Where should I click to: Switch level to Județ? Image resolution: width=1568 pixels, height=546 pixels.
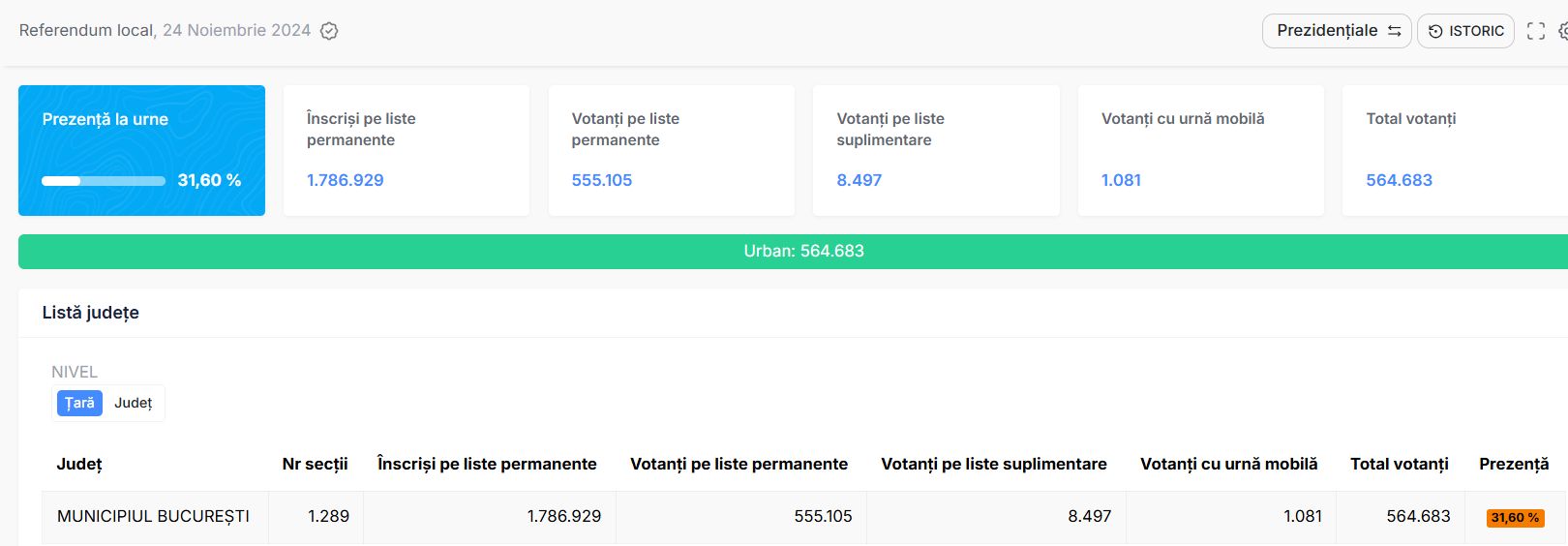[x=133, y=403]
